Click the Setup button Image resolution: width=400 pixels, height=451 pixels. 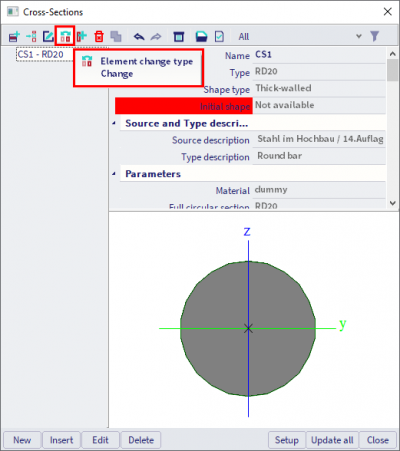click(x=287, y=440)
